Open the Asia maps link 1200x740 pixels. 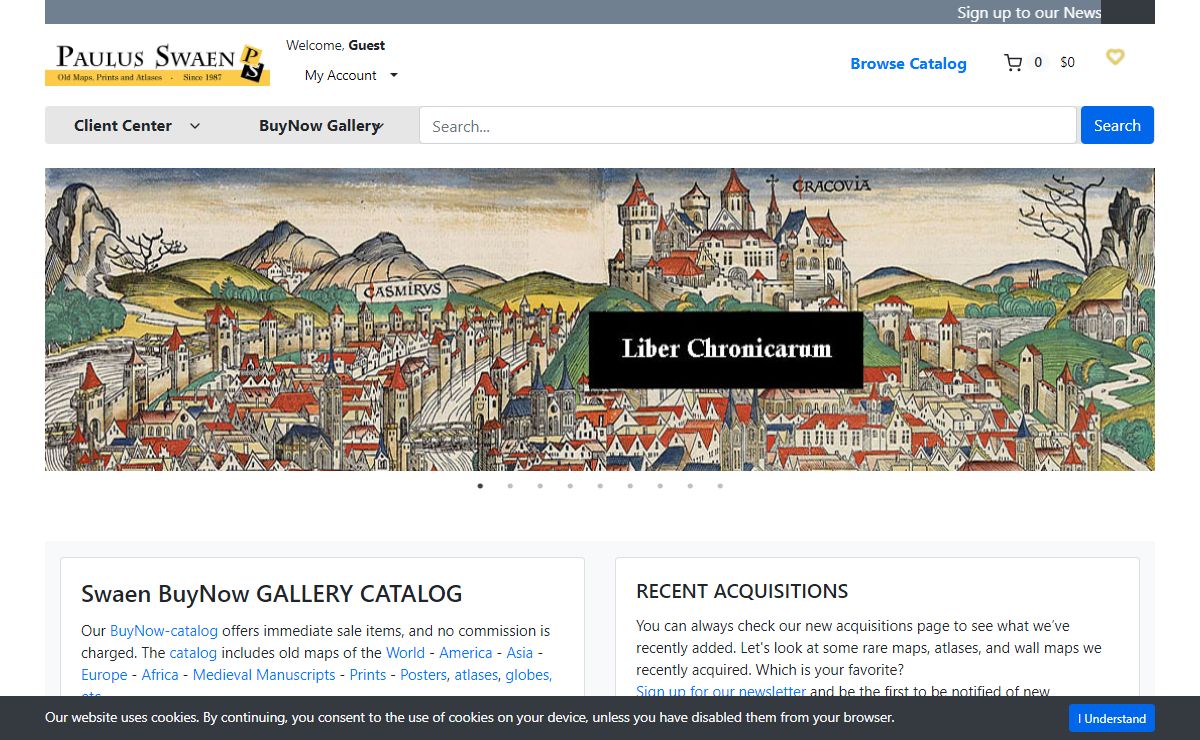click(519, 653)
